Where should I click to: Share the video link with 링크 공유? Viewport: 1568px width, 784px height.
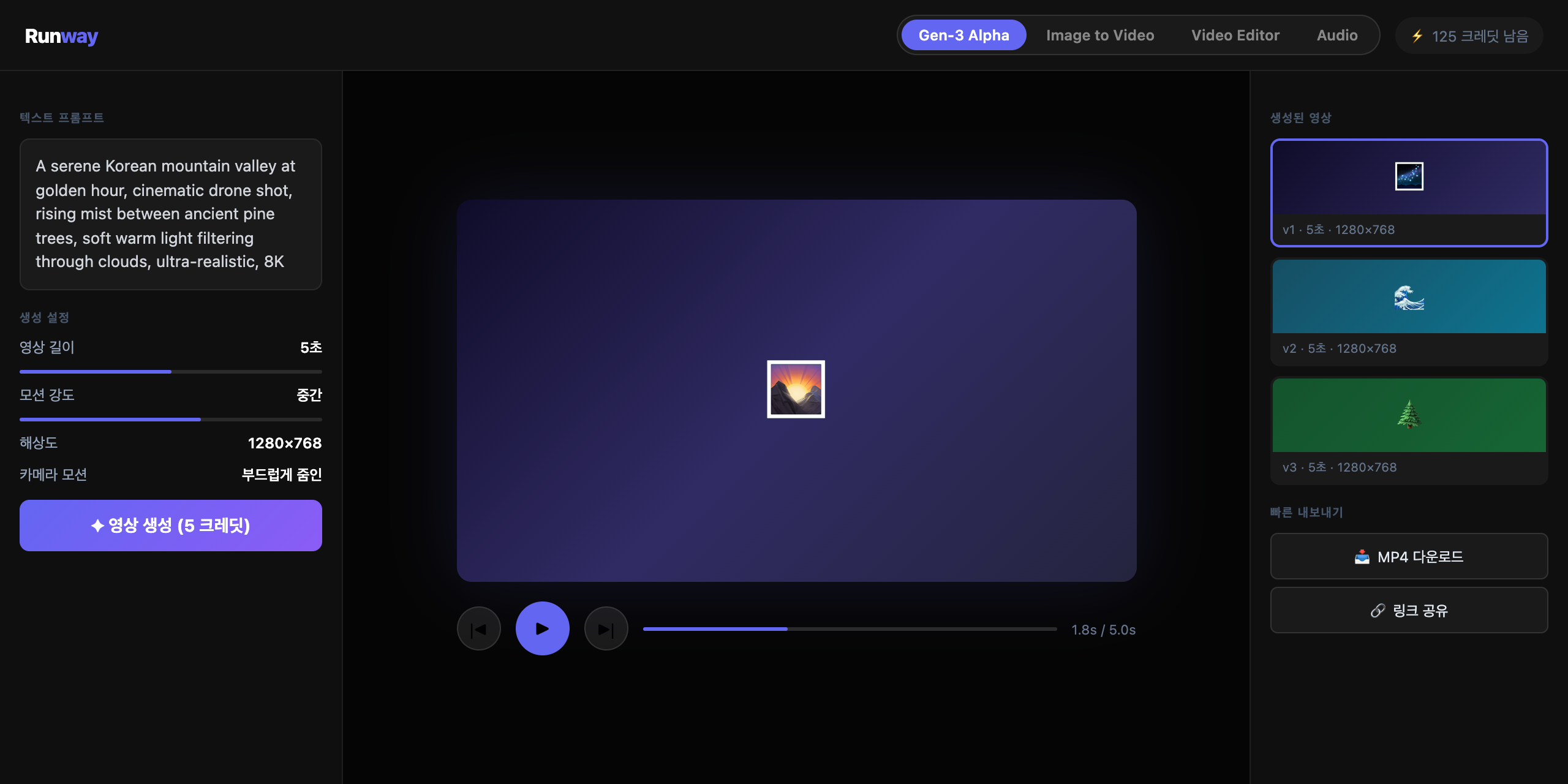pyautogui.click(x=1409, y=610)
